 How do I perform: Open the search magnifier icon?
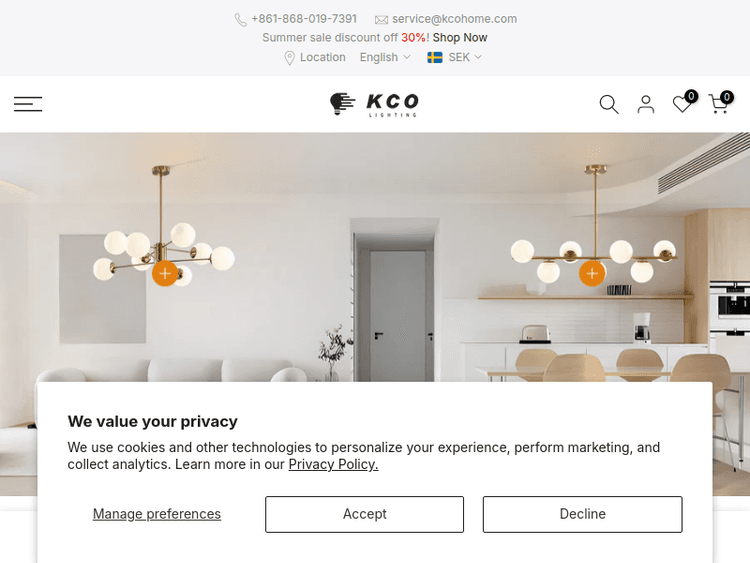[x=609, y=104]
